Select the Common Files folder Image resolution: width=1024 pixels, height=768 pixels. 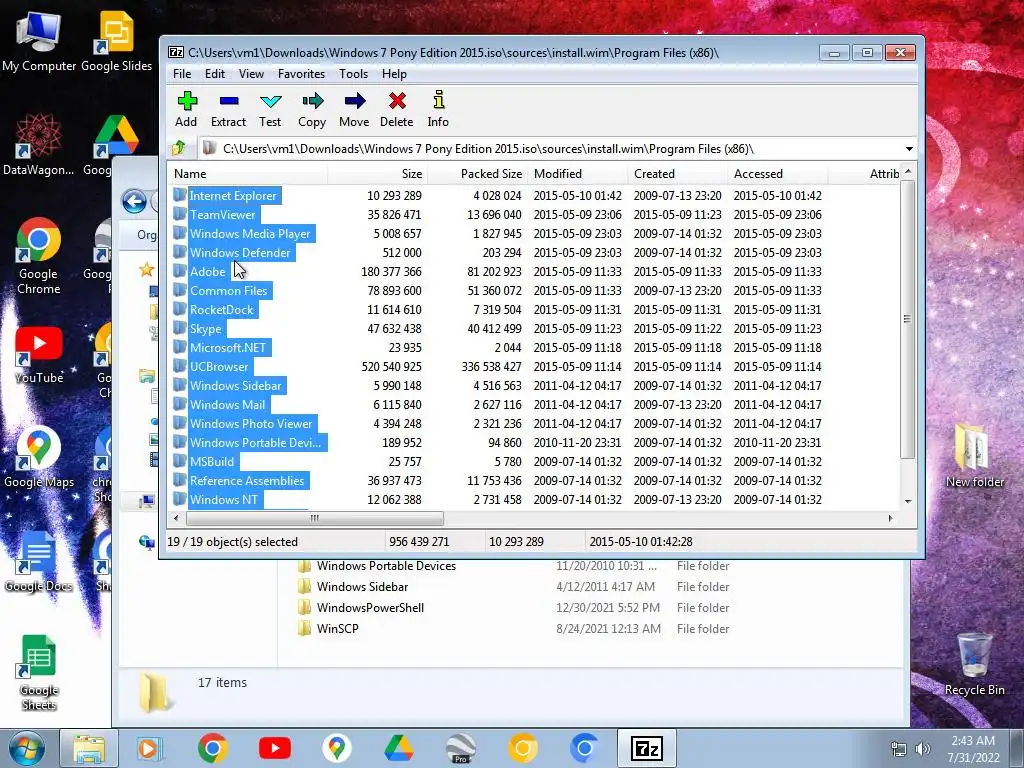pyautogui.click(x=221, y=290)
